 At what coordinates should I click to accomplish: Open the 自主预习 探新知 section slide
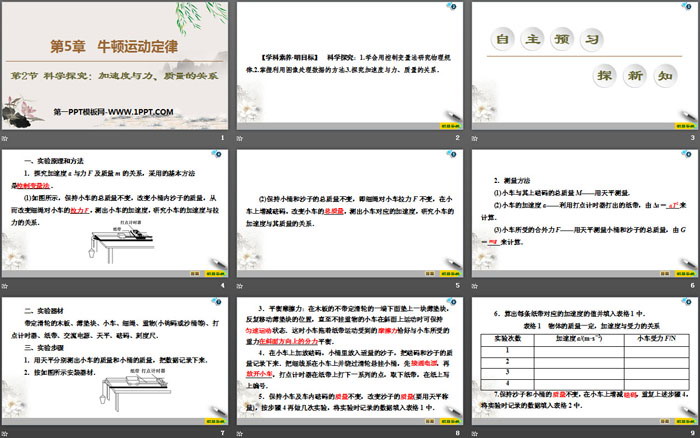(x=583, y=64)
